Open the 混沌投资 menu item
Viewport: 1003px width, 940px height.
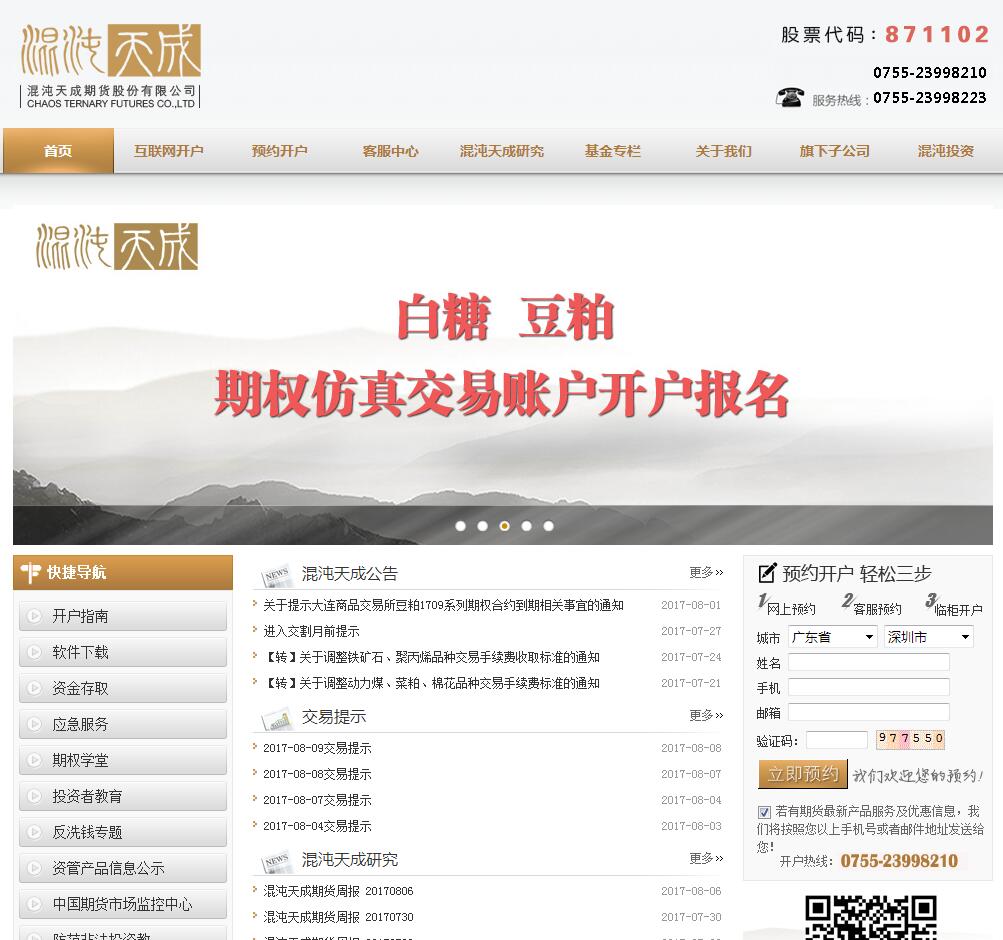click(945, 151)
